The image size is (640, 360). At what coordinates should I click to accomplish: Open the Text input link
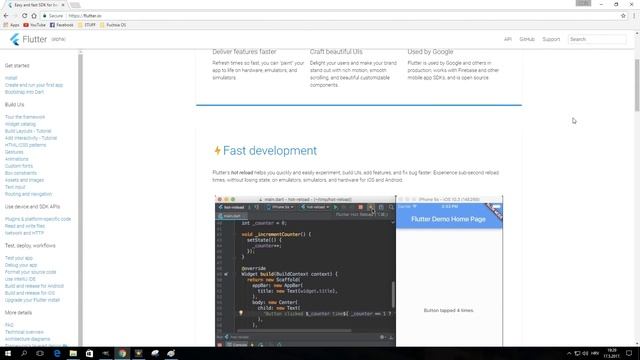(15, 187)
